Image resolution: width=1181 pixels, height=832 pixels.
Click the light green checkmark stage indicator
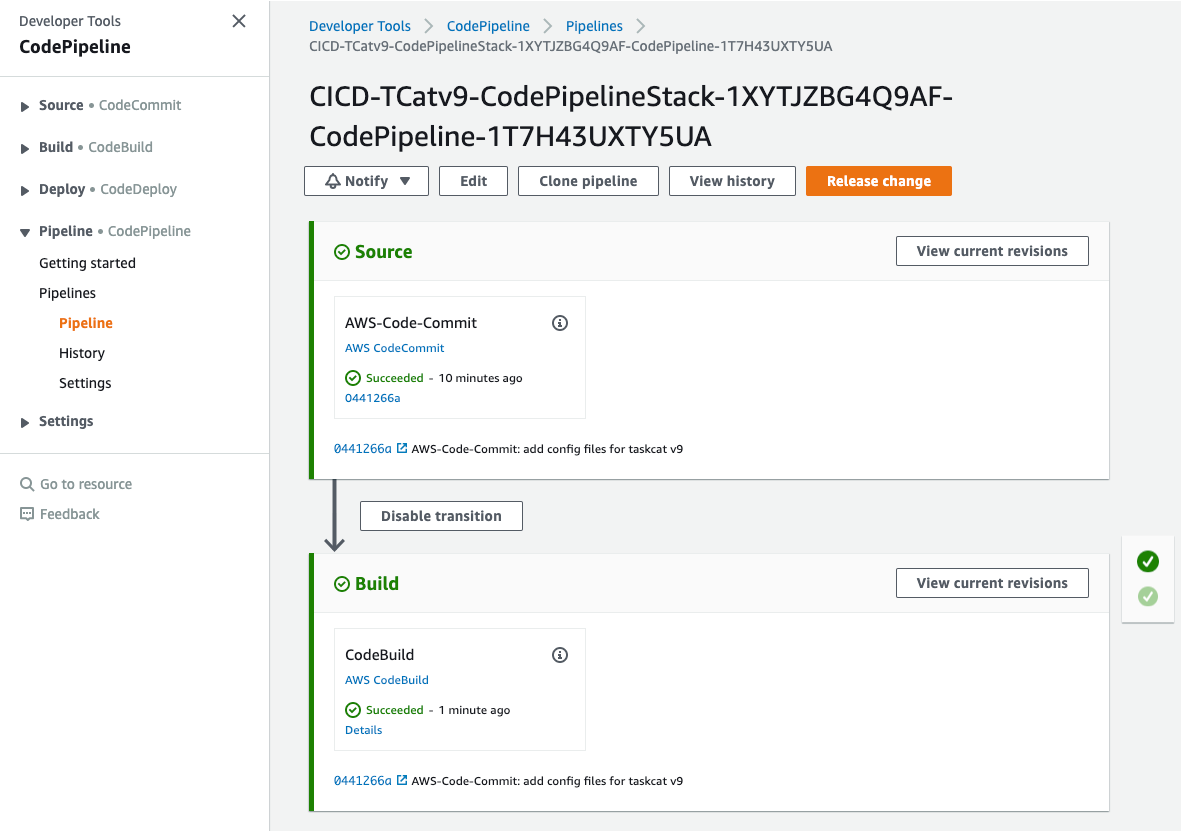point(1148,596)
